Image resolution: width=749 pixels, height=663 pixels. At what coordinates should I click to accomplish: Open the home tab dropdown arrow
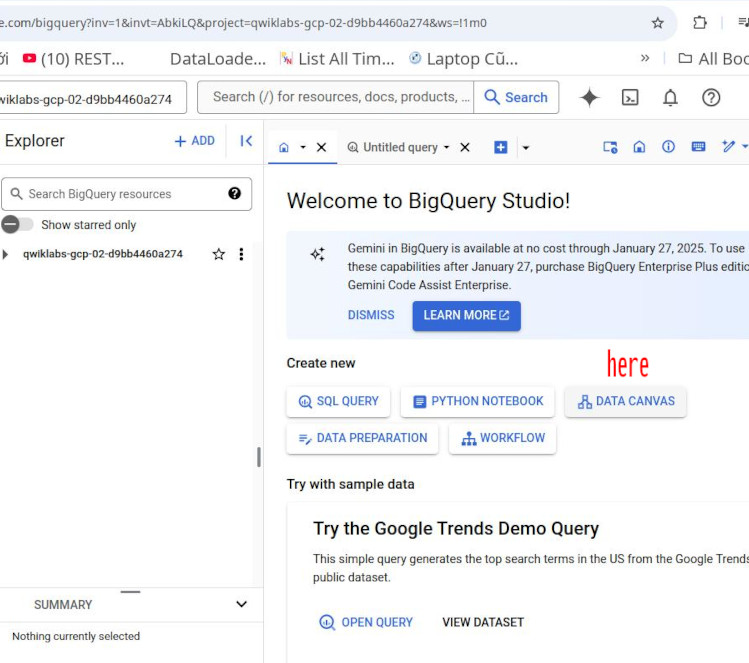pyautogui.click(x=303, y=147)
